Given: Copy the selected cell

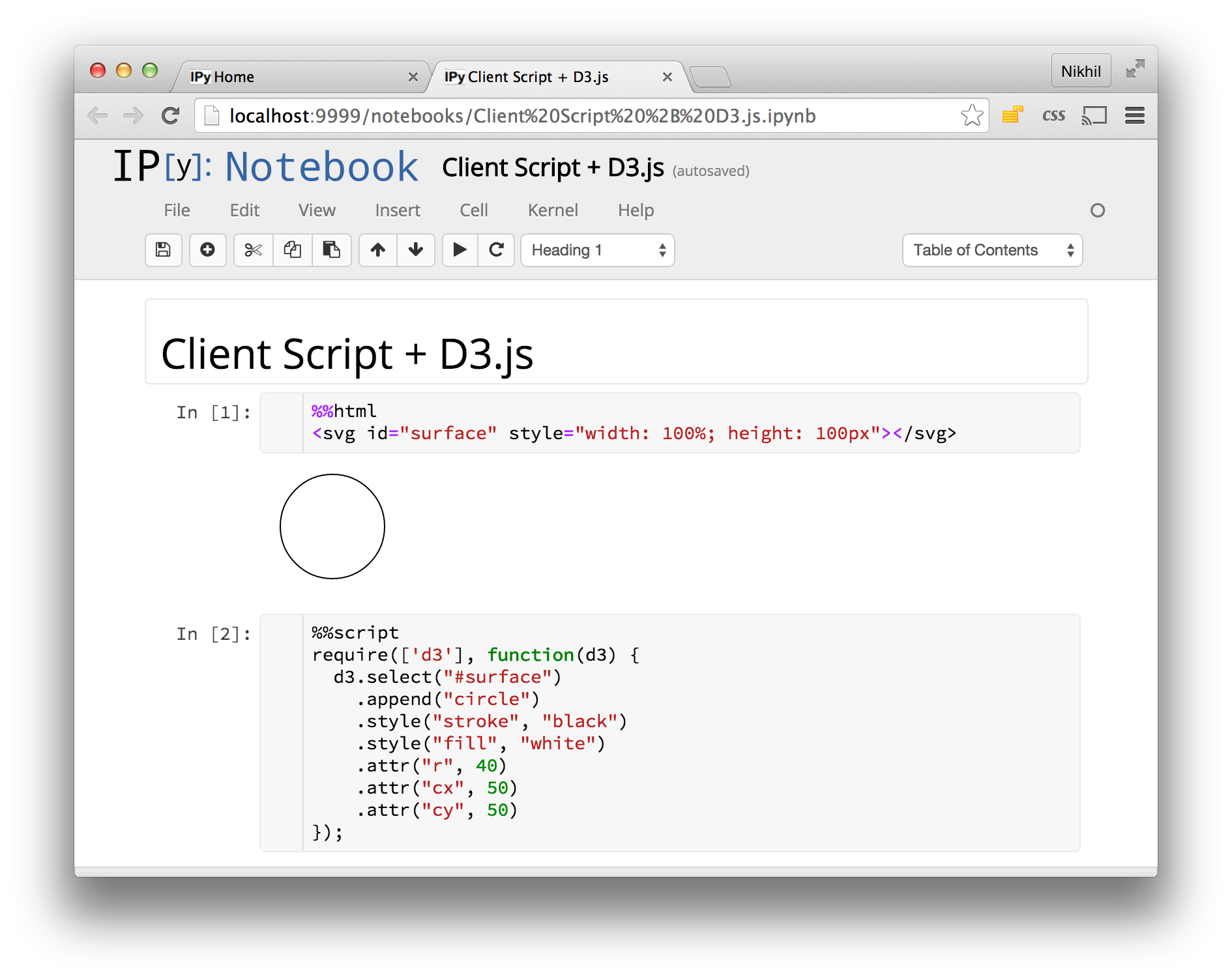Looking at the screenshot, I should [x=292, y=250].
